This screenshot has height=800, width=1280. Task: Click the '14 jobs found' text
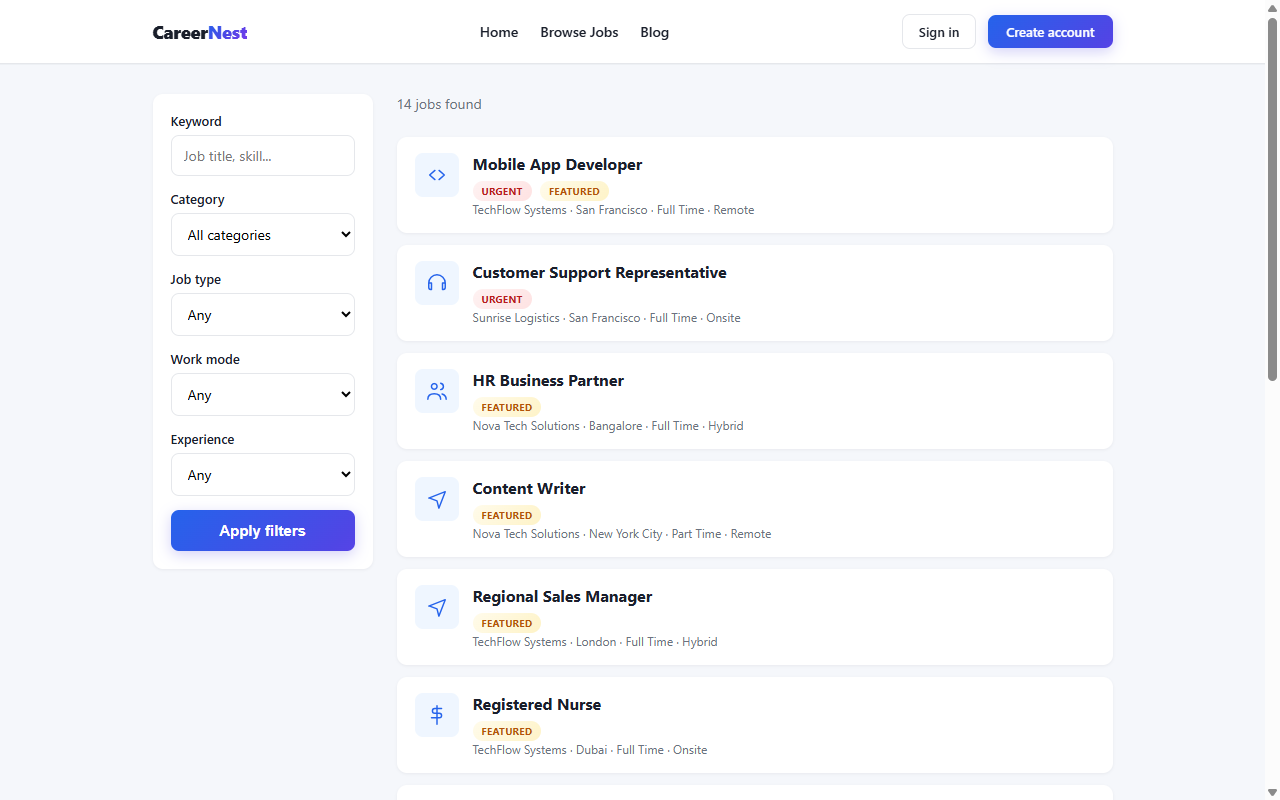(x=439, y=104)
